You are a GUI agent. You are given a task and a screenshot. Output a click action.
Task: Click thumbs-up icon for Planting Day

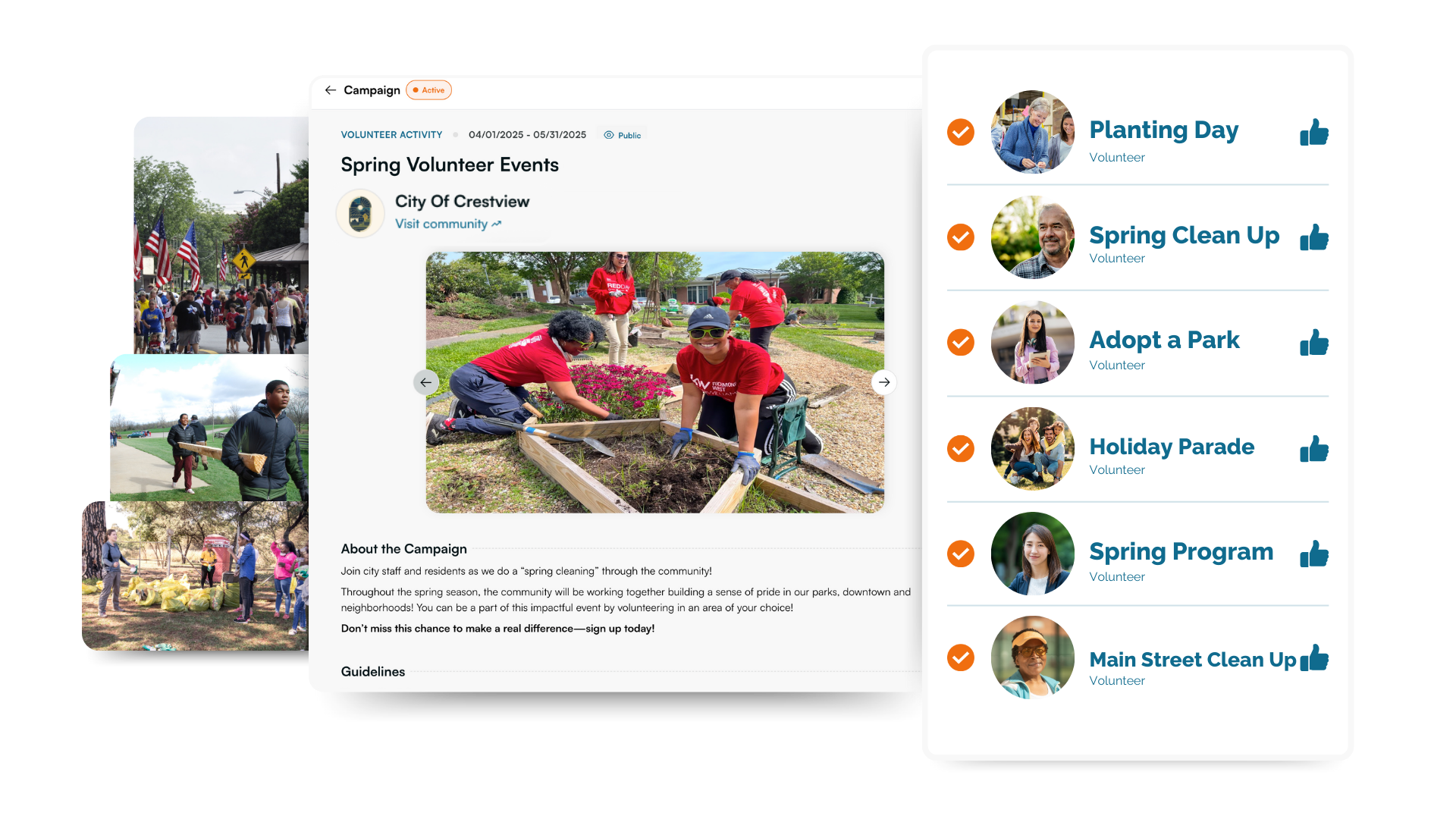1314,132
